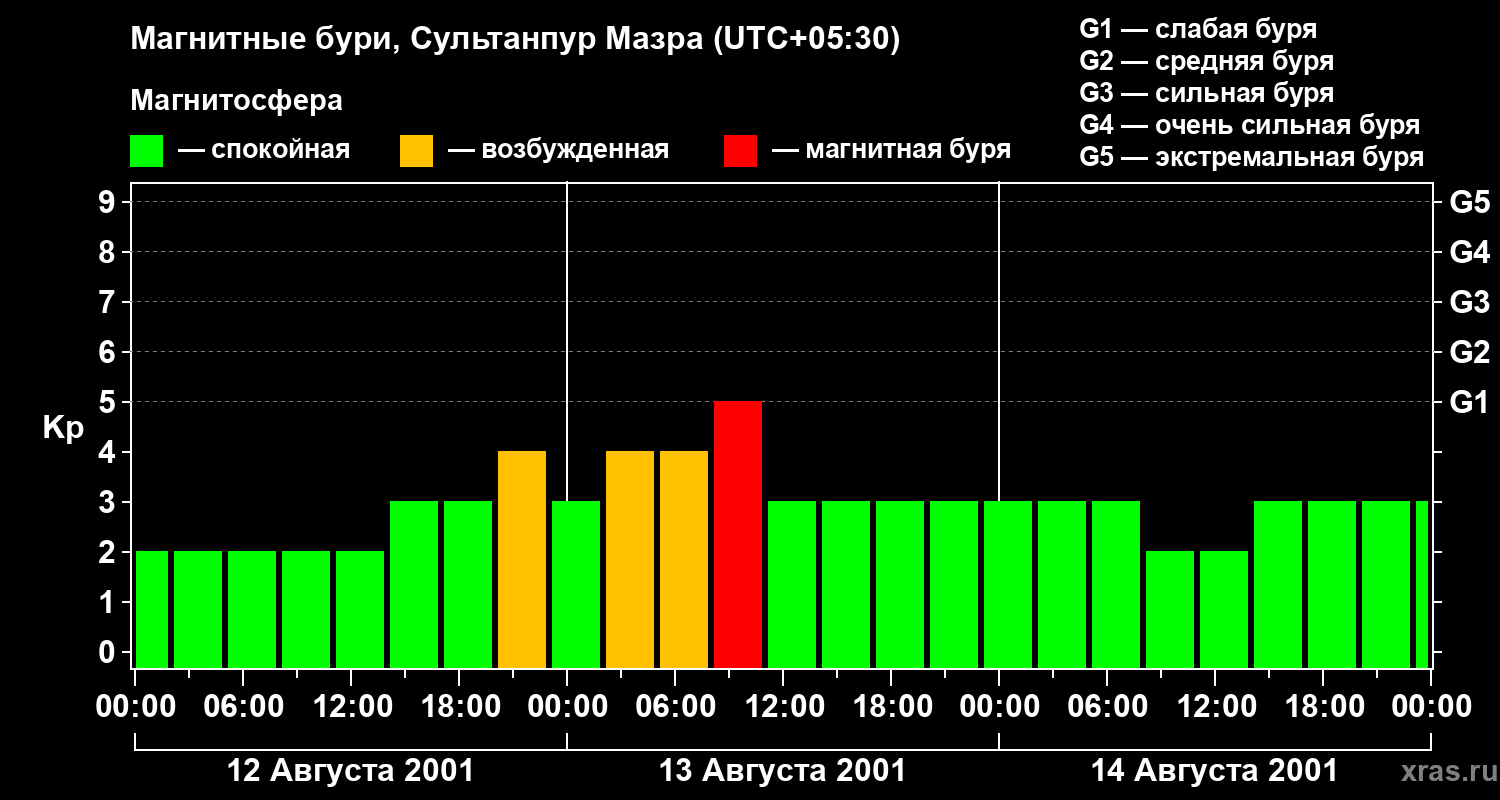
Task: Click the '18:00' time label above 14 Августа
Action: click(x=1323, y=707)
